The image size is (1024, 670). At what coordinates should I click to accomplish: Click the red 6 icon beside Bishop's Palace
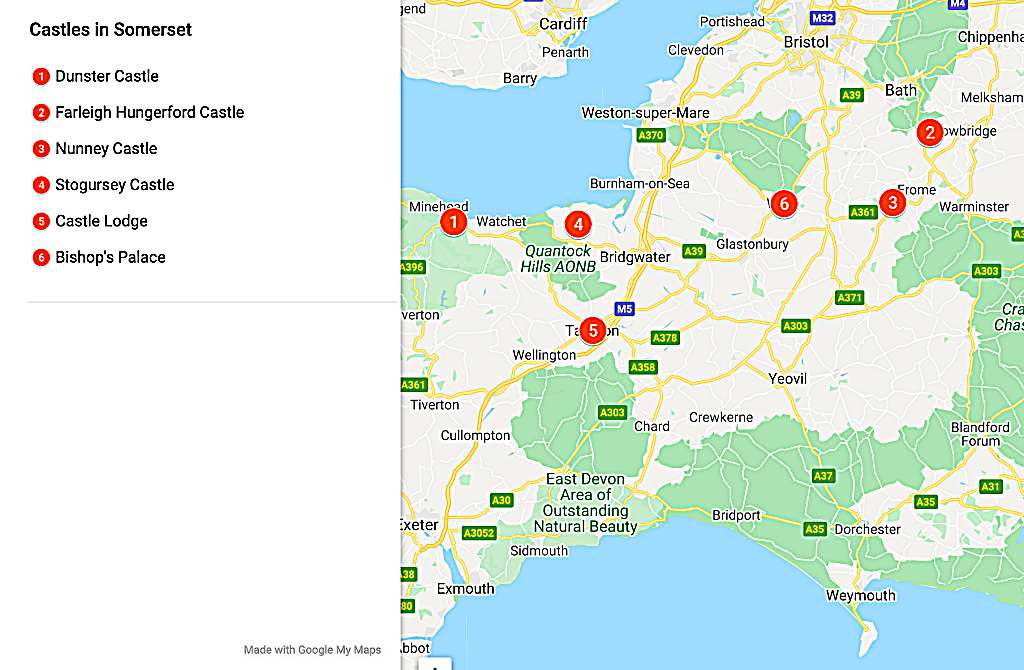41,258
